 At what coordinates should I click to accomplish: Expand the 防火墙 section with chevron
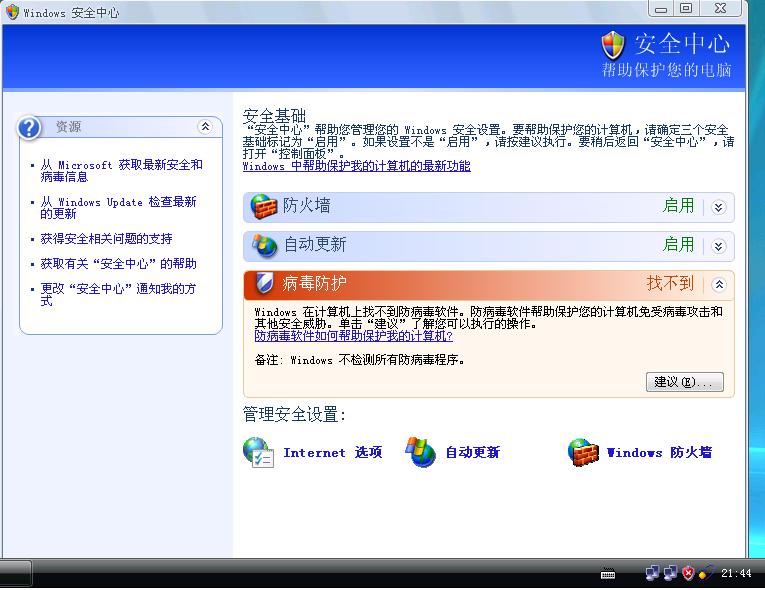click(718, 207)
